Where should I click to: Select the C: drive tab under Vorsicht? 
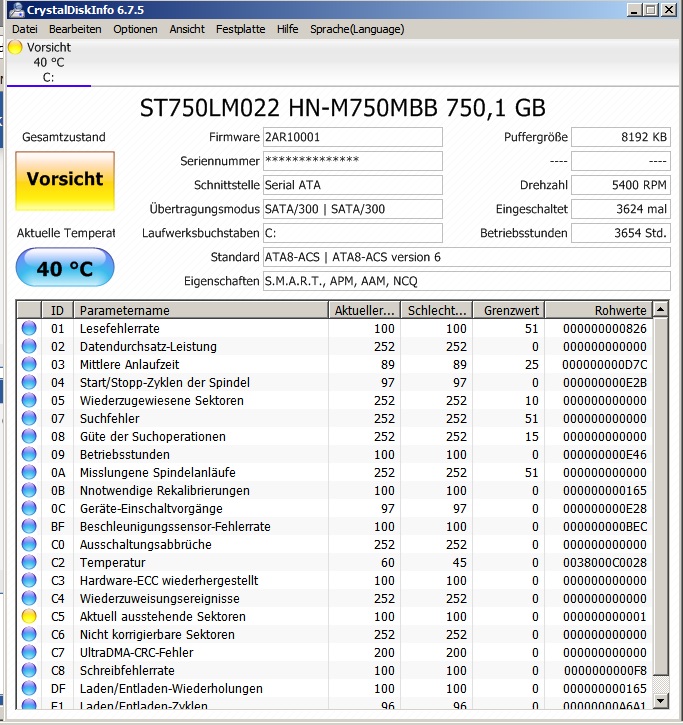(49, 62)
